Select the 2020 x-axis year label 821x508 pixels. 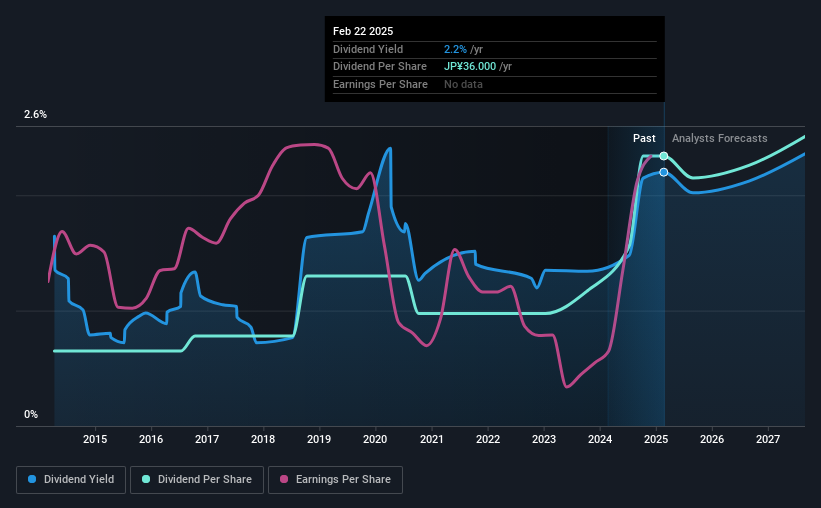pyautogui.click(x=375, y=439)
